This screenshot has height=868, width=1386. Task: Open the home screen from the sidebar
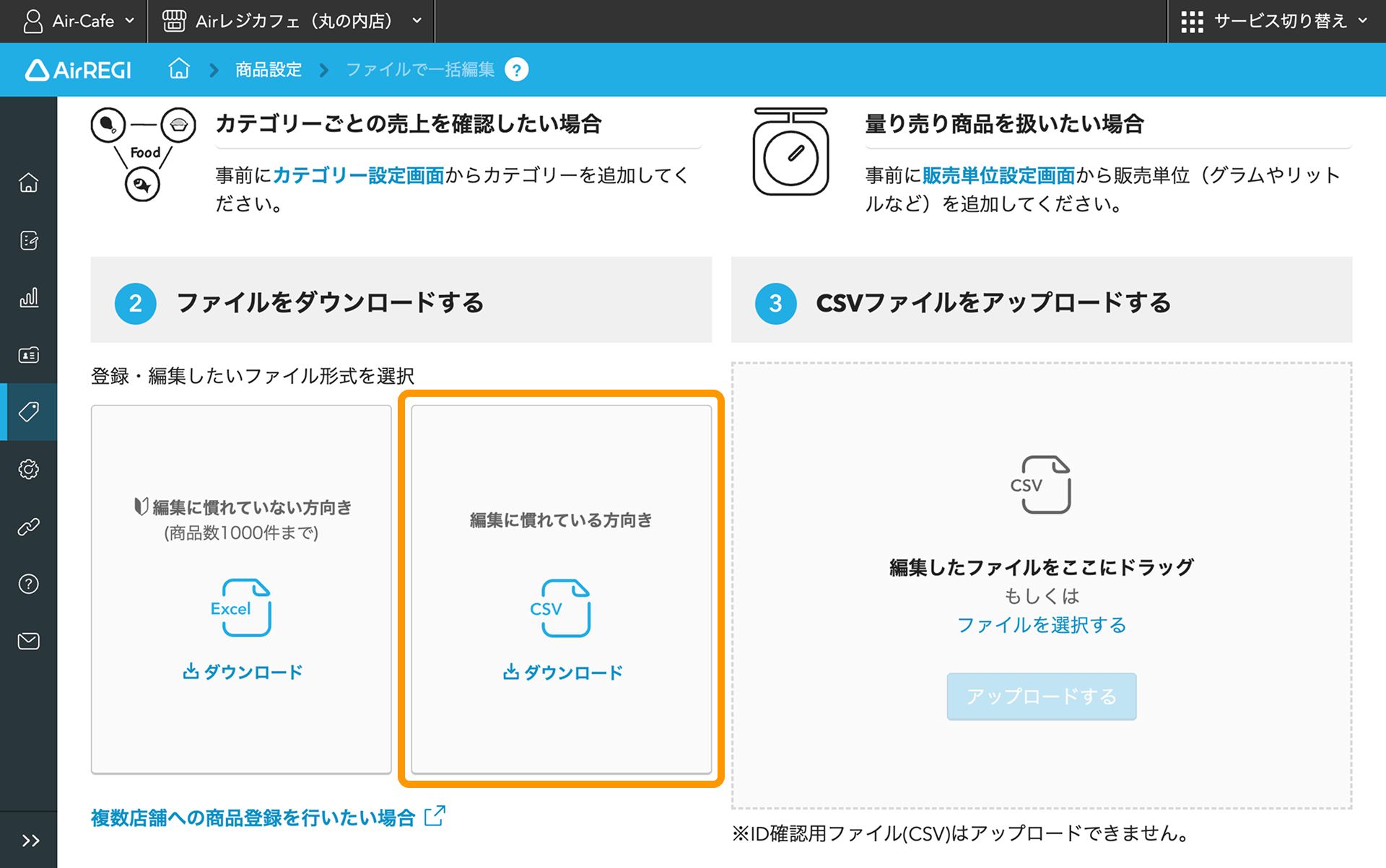(x=28, y=183)
